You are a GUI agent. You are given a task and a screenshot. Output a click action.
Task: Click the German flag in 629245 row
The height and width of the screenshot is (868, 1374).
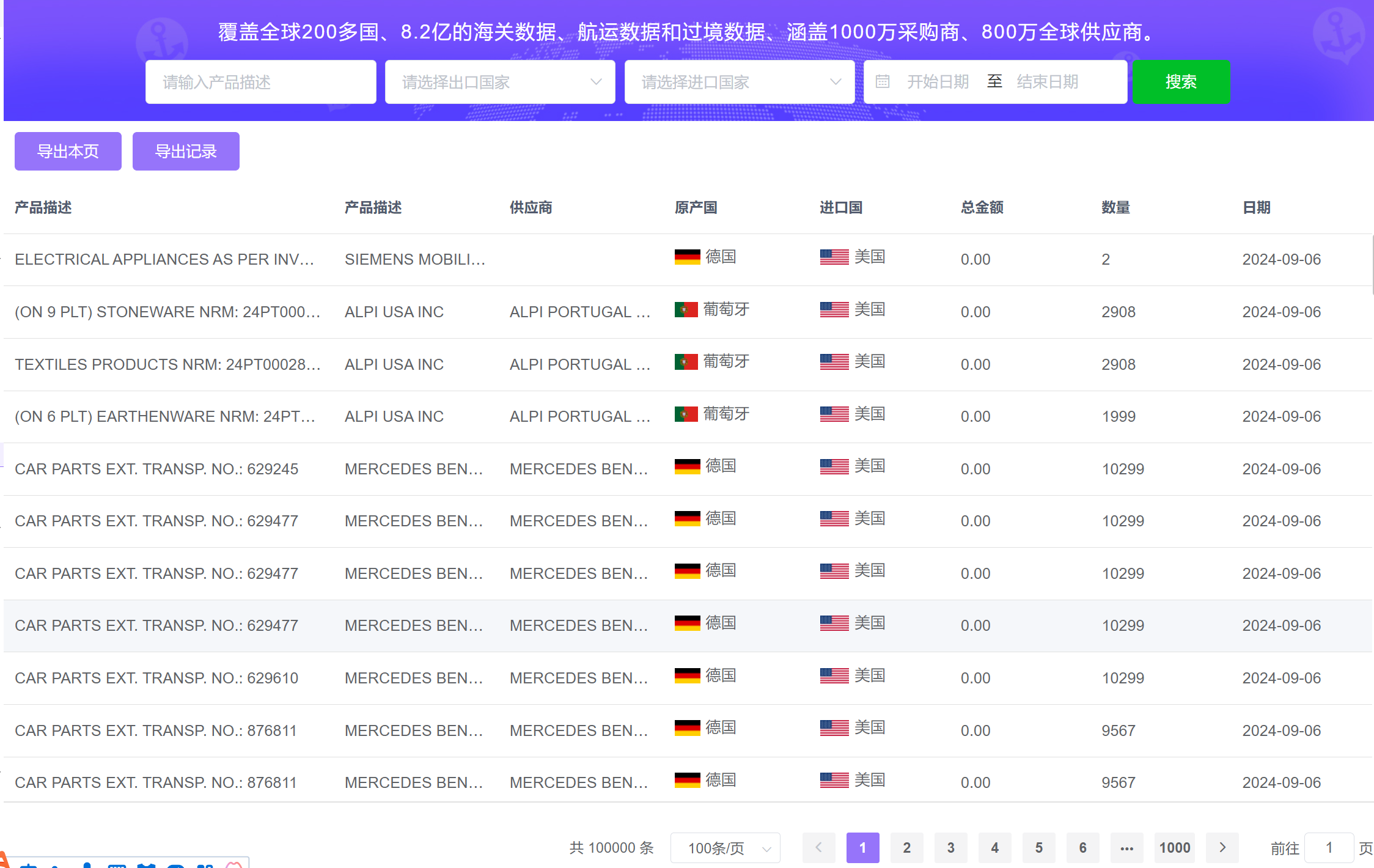click(687, 467)
